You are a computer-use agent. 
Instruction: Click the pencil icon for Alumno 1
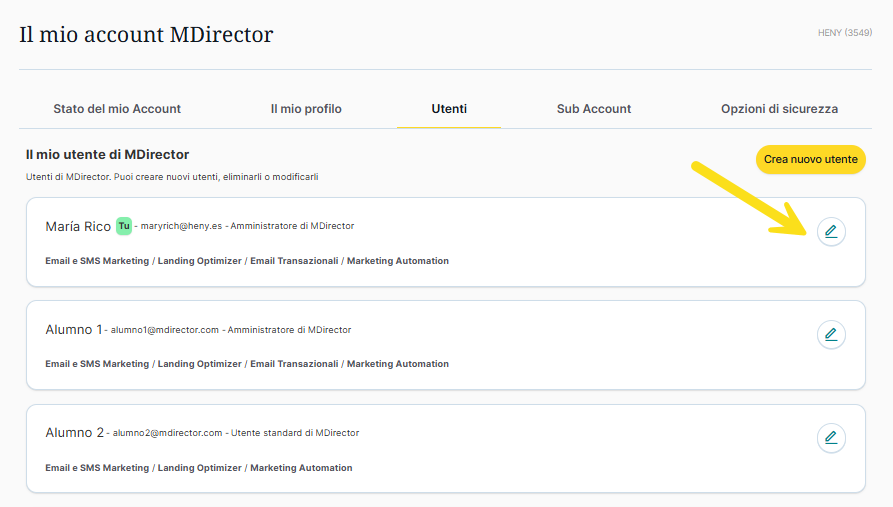[x=831, y=334]
